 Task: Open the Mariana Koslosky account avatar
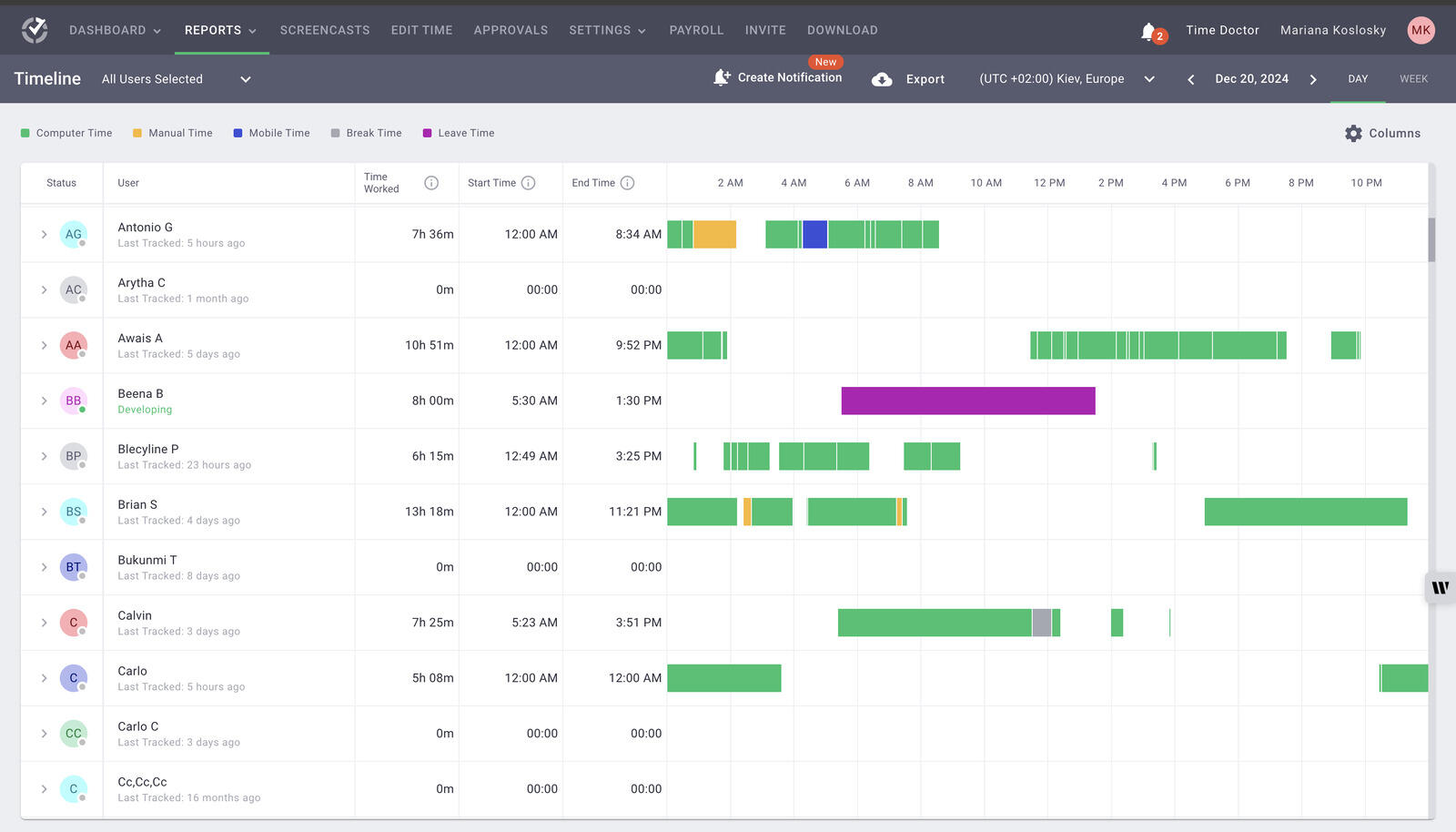[x=1421, y=29]
